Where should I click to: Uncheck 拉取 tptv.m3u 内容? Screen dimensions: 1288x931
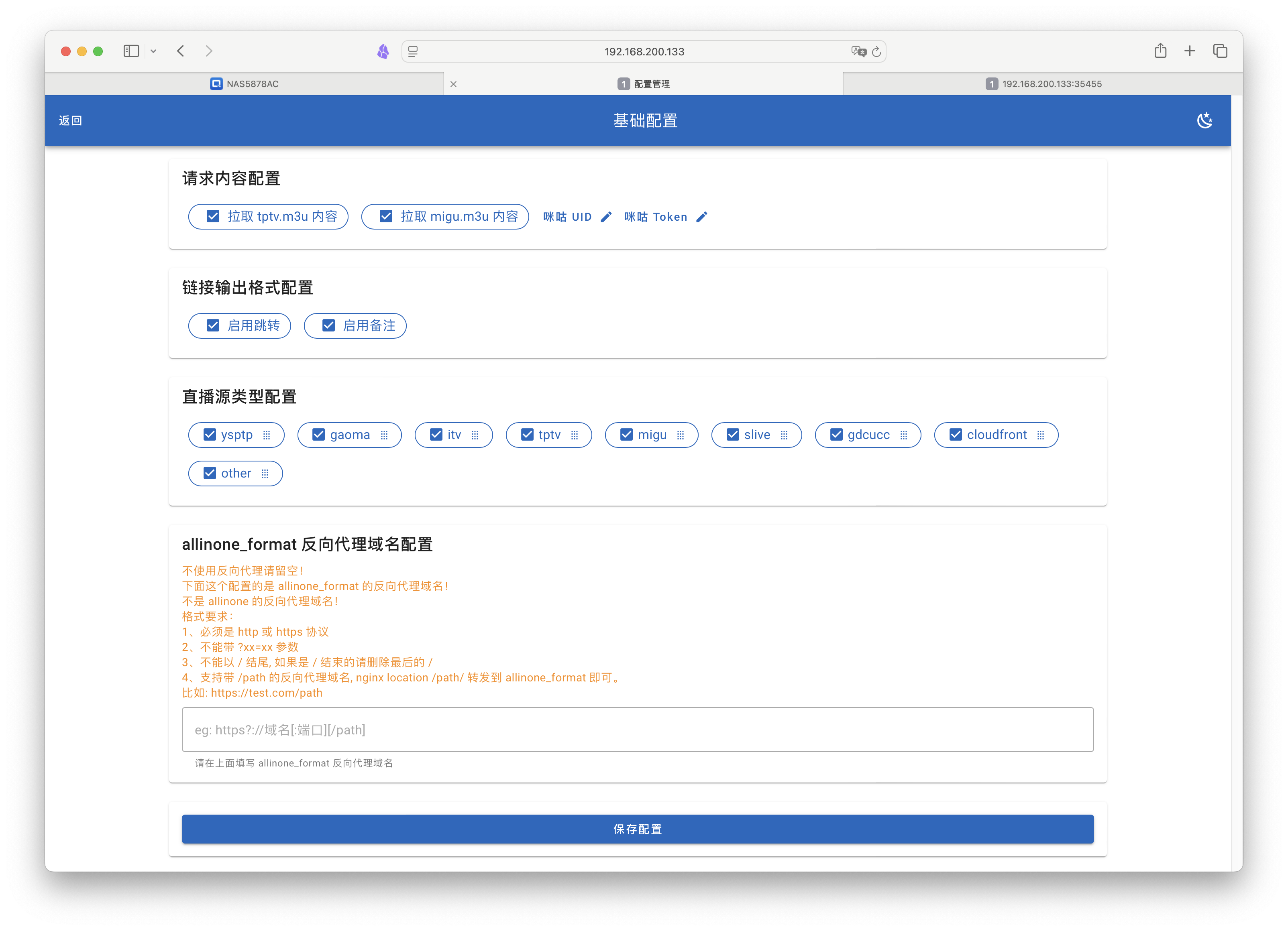coord(213,216)
